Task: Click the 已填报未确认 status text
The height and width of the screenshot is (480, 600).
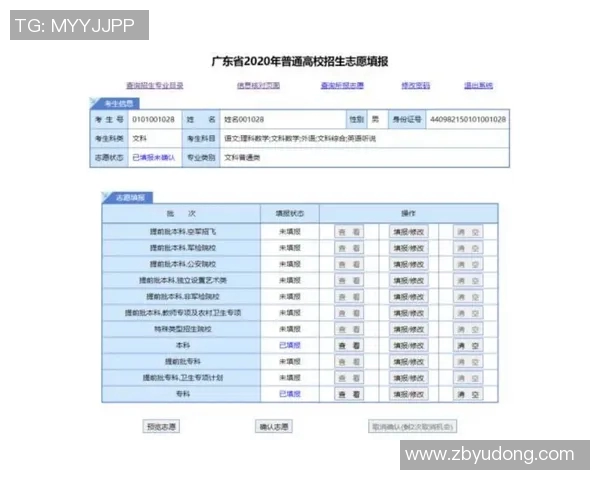Action: click(x=154, y=157)
